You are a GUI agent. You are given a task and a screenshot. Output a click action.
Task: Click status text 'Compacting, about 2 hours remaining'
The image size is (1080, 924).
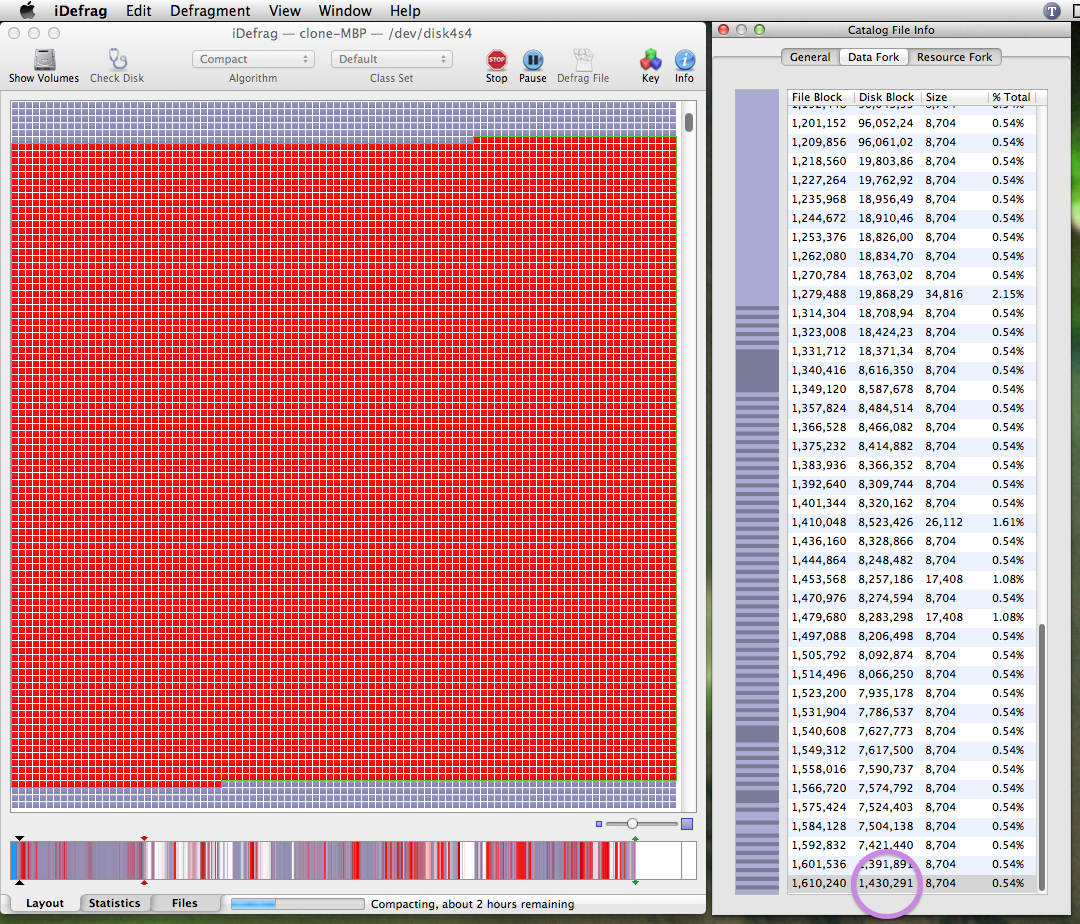pyautogui.click(x=472, y=903)
